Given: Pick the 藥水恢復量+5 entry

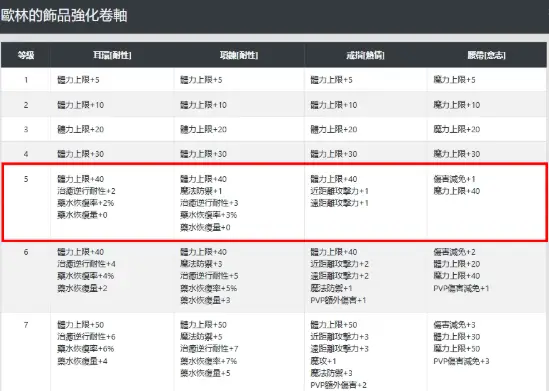Looking at the screenshot, I should pyautogui.click(x=205, y=373).
